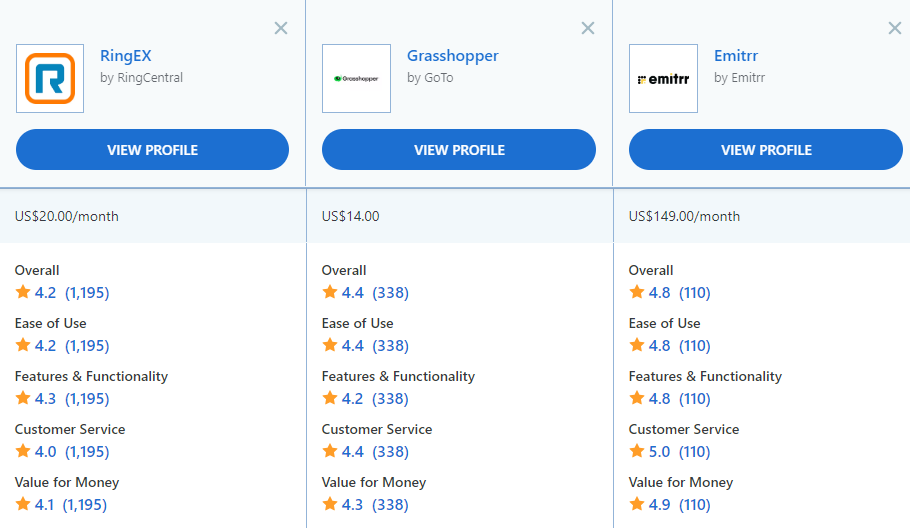Image resolution: width=910 pixels, height=528 pixels.
Task: Click RingEX Overall star rating icon
Action: [x=23, y=292]
